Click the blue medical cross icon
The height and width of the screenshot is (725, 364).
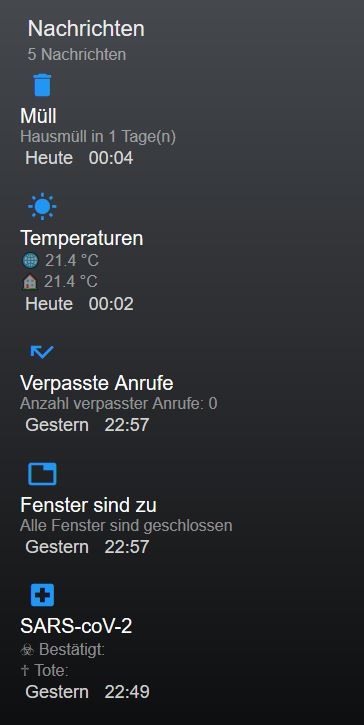(42, 595)
